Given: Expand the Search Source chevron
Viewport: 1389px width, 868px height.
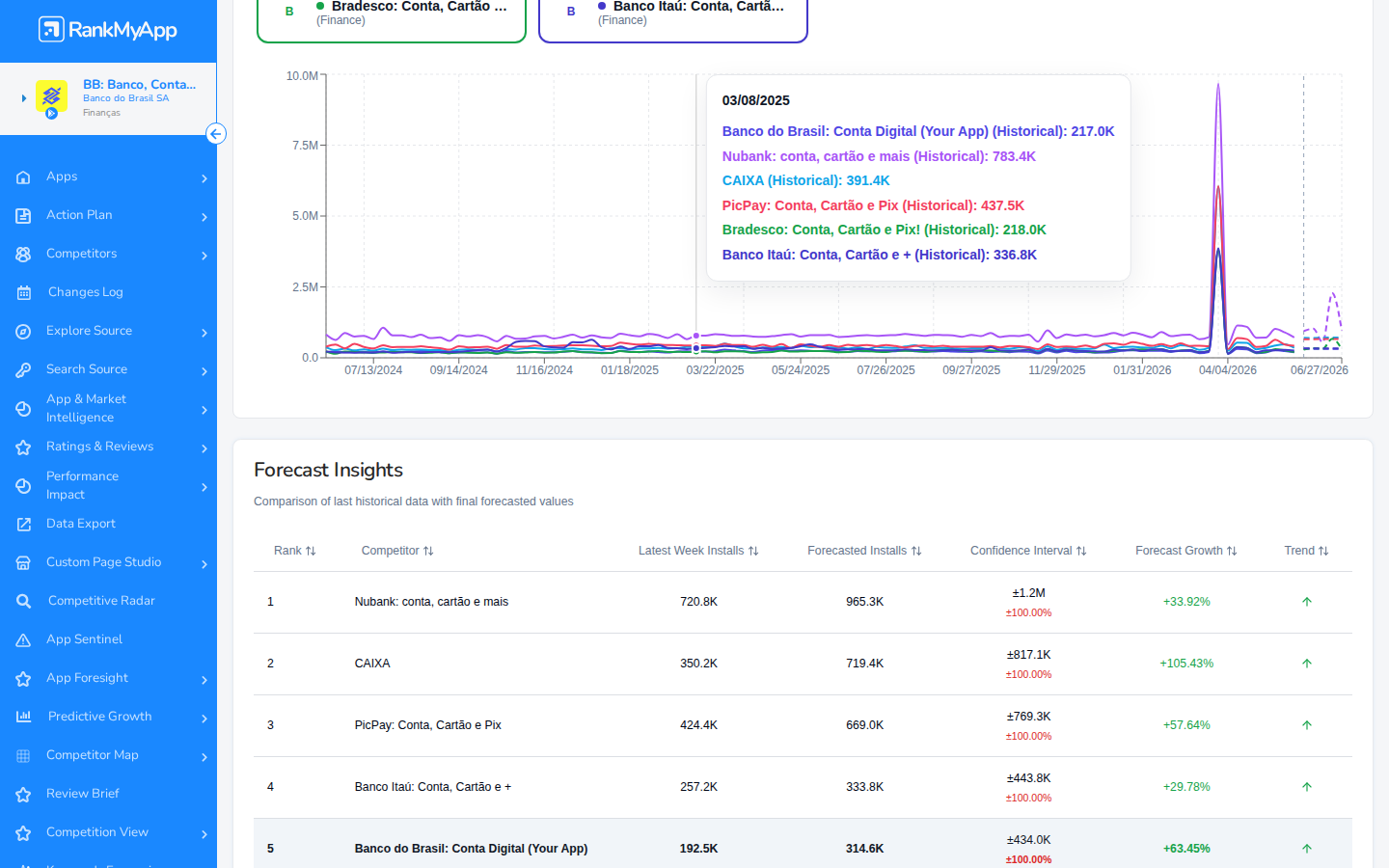Looking at the screenshot, I should point(204,371).
